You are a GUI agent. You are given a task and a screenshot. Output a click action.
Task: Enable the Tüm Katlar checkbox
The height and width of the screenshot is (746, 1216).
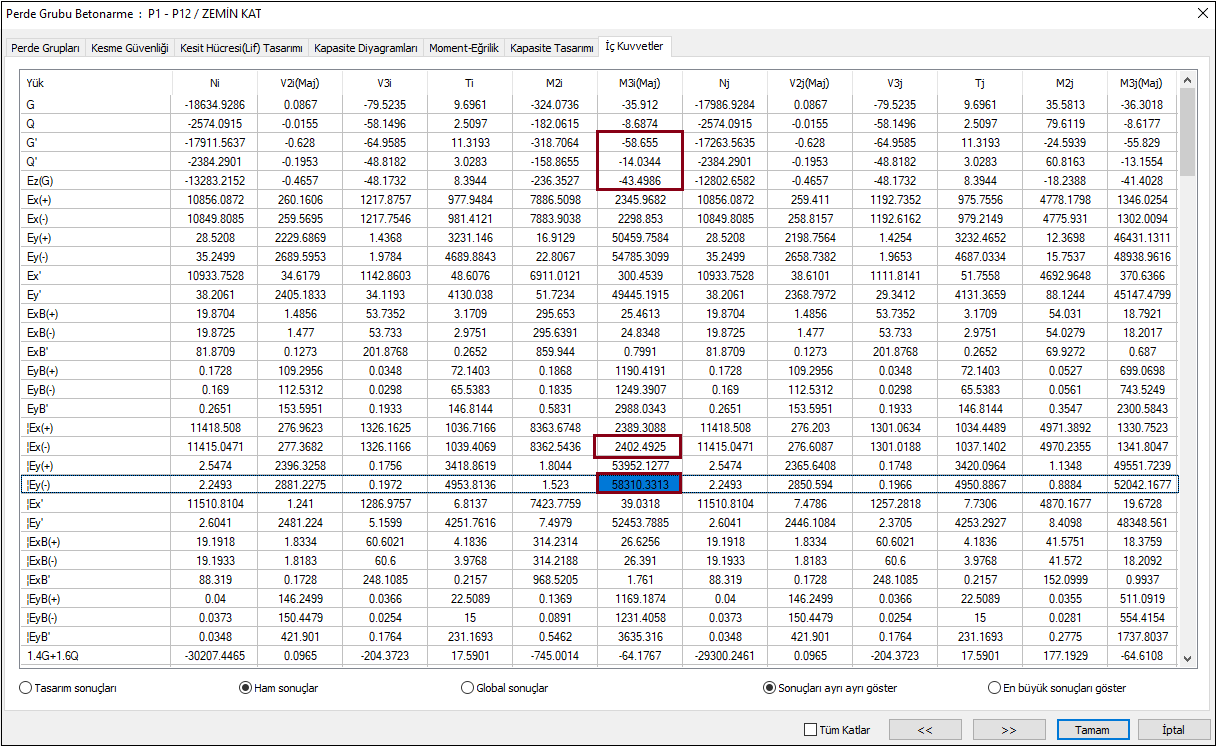[x=811, y=730]
